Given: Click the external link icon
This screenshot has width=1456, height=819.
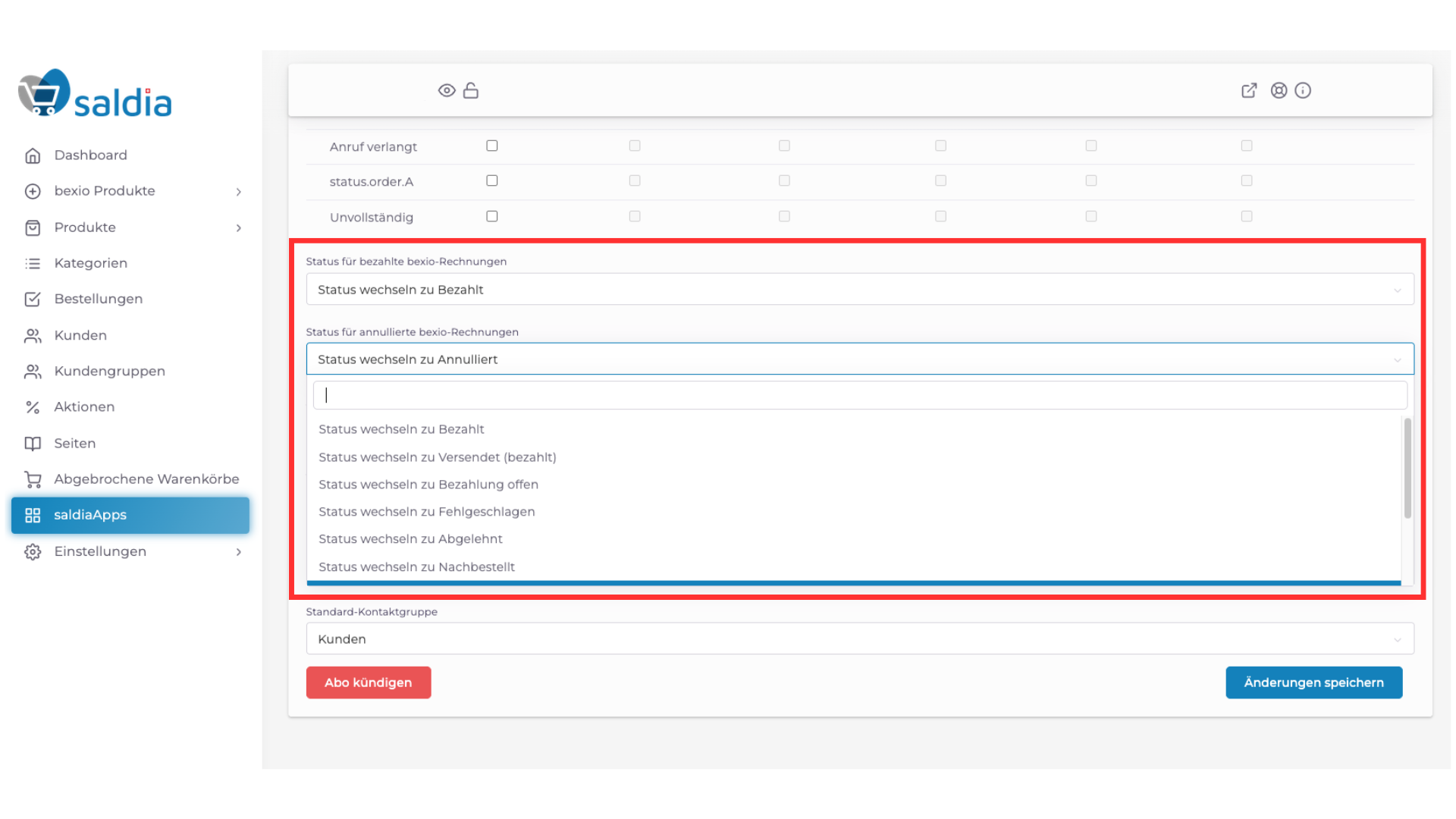Looking at the screenshot, I should 1249,90.
